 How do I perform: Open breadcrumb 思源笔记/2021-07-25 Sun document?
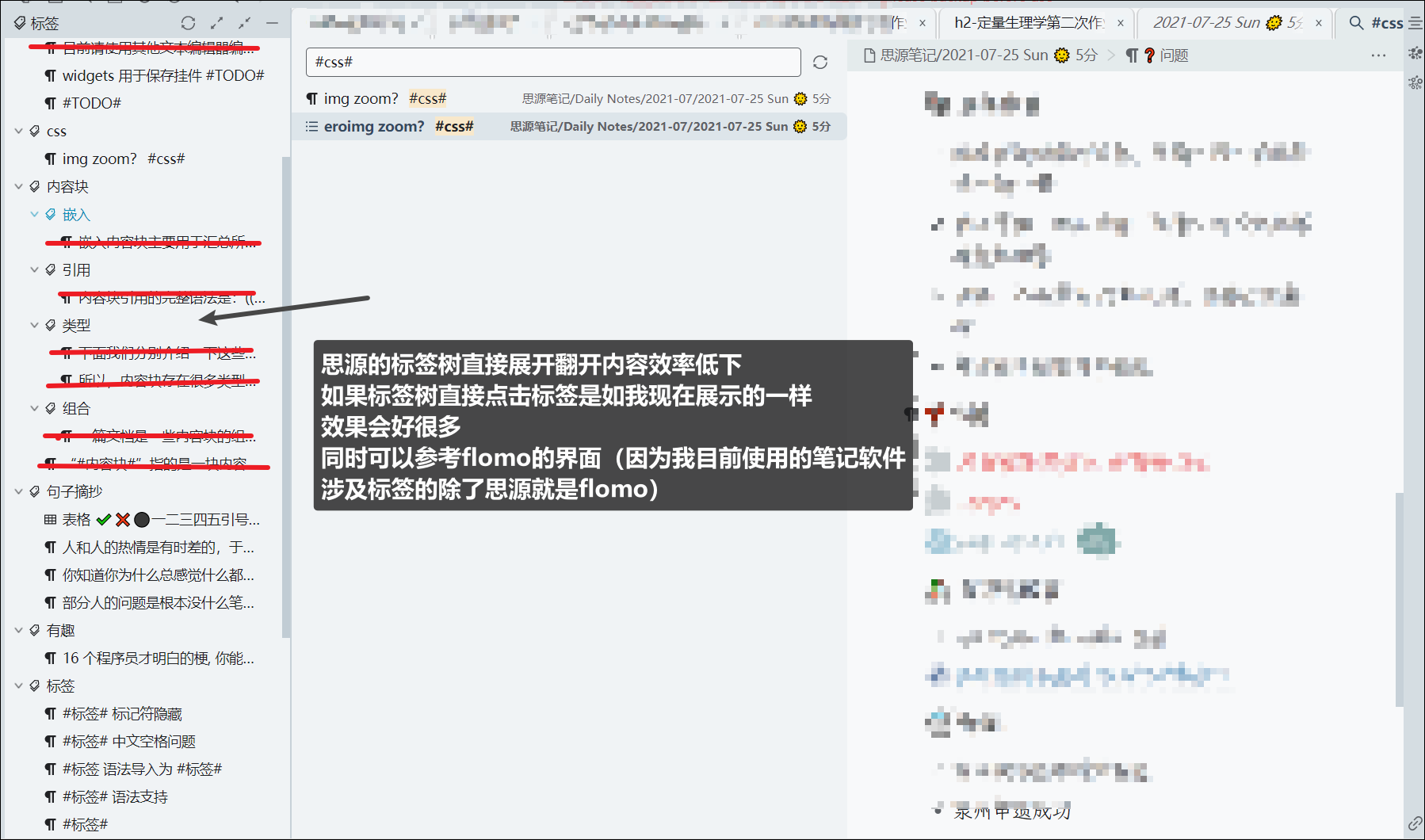click(980, 55)
